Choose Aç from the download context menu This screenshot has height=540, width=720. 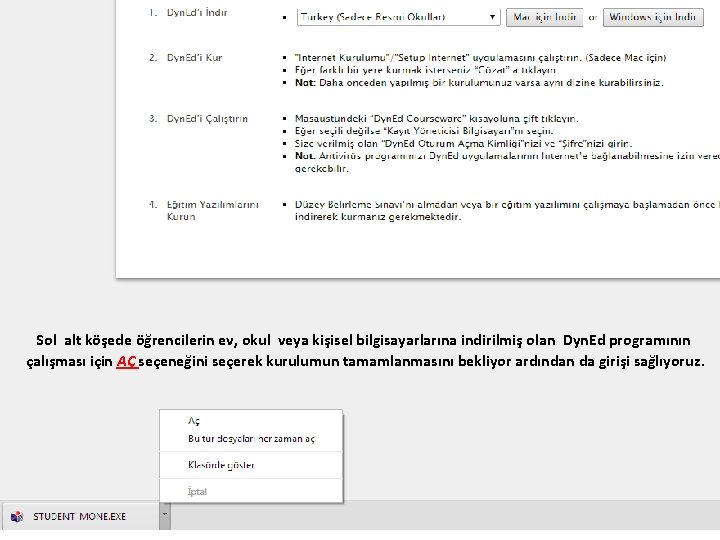pyautogui.click(x=251, y=421)
